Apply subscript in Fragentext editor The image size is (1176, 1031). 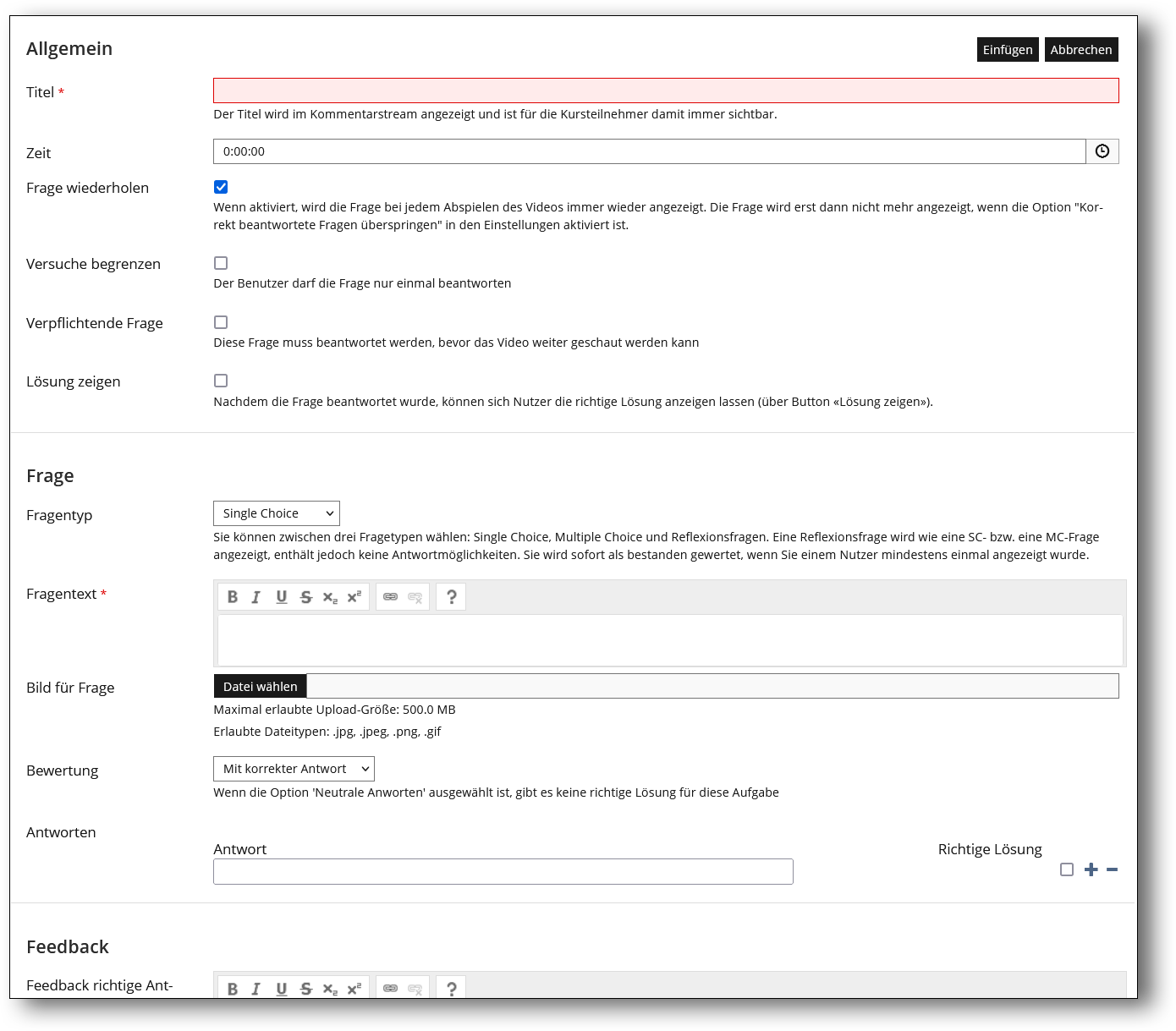[x=331, y=597]
